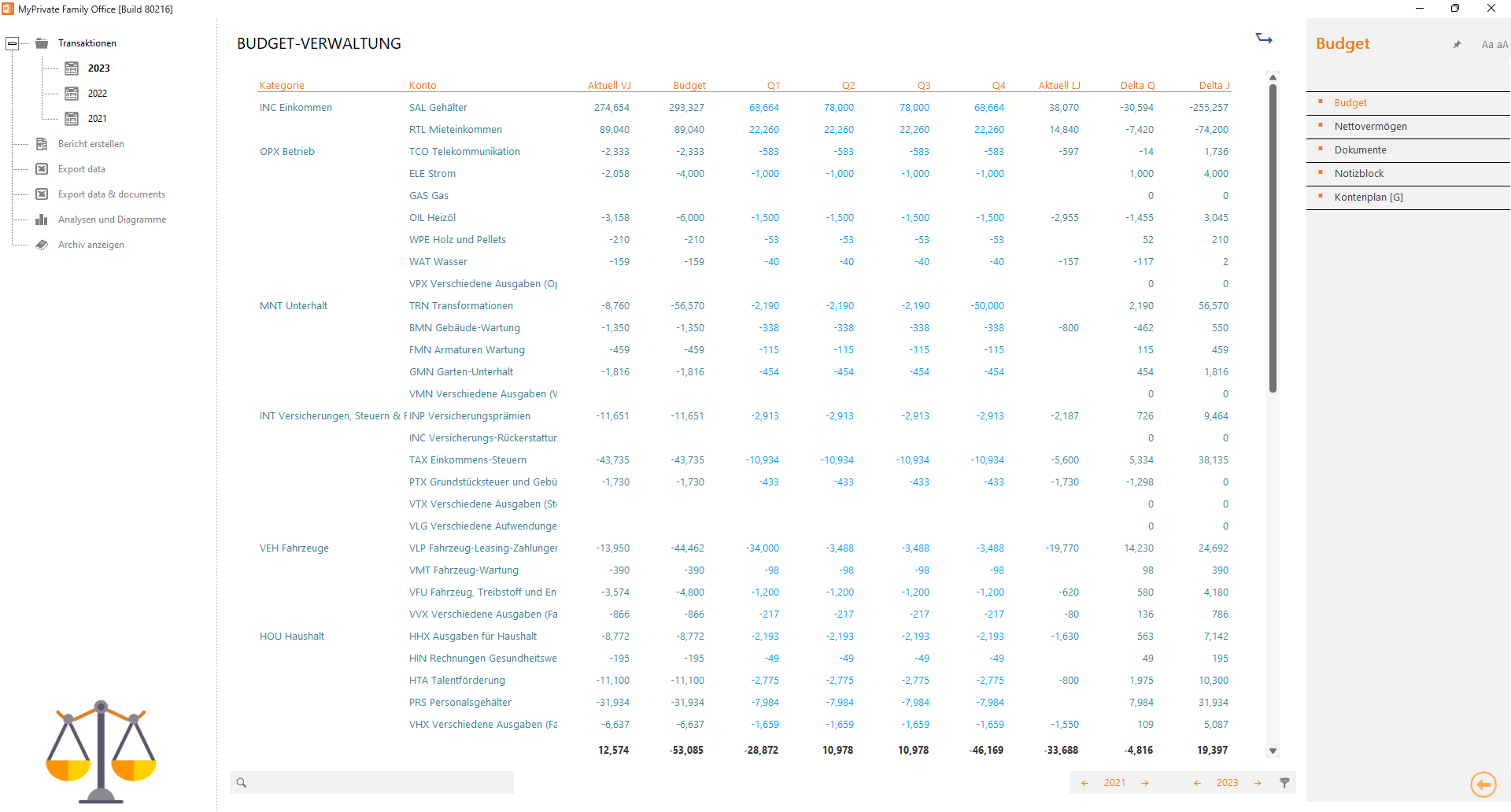The height and width of the screenshot is (812, 1511).
Task: Click the blue arrow icon above the budget table
Action: 1264,38
